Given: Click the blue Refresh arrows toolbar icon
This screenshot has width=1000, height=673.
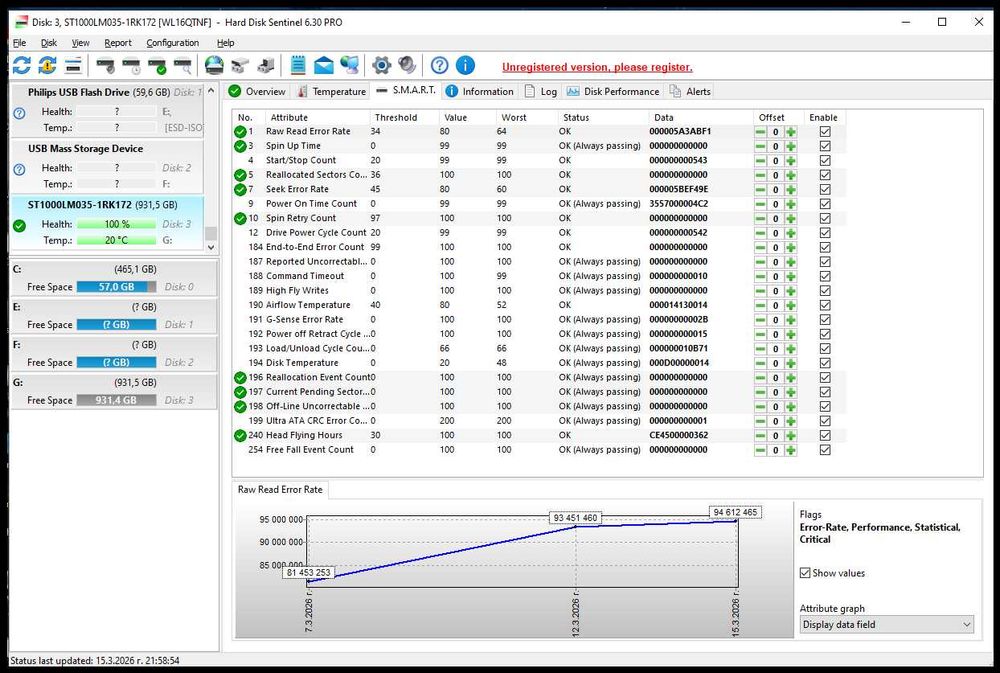Looking at the screenshot, I should pos(21,66).
